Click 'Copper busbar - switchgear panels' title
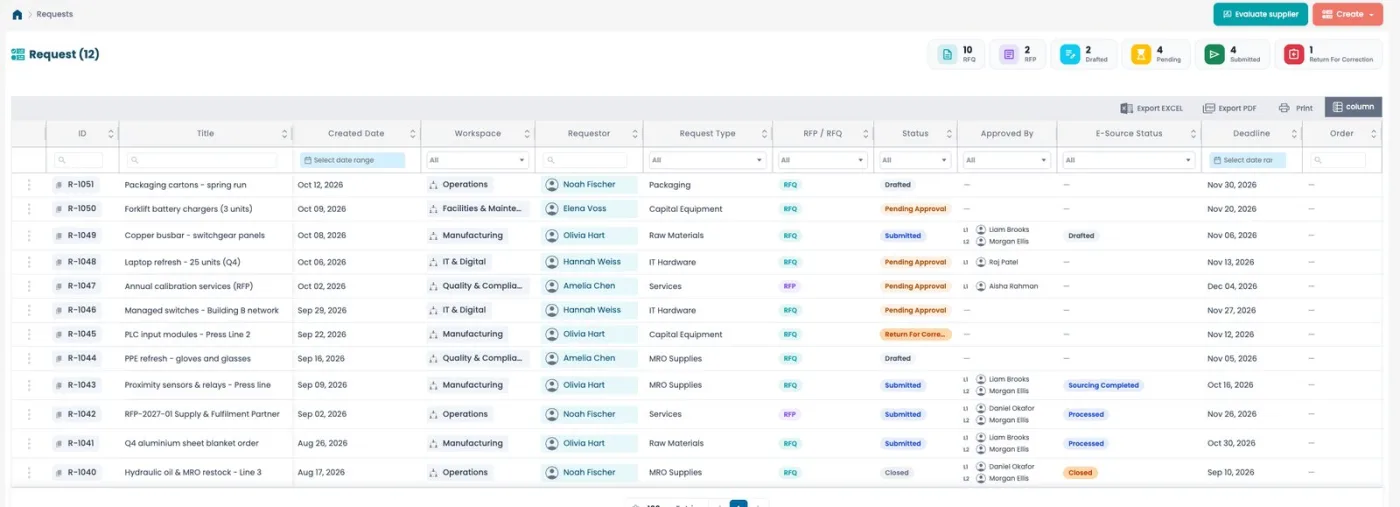Image resolution: width=1400 pixels, height=507 pixels. [194, 236]
